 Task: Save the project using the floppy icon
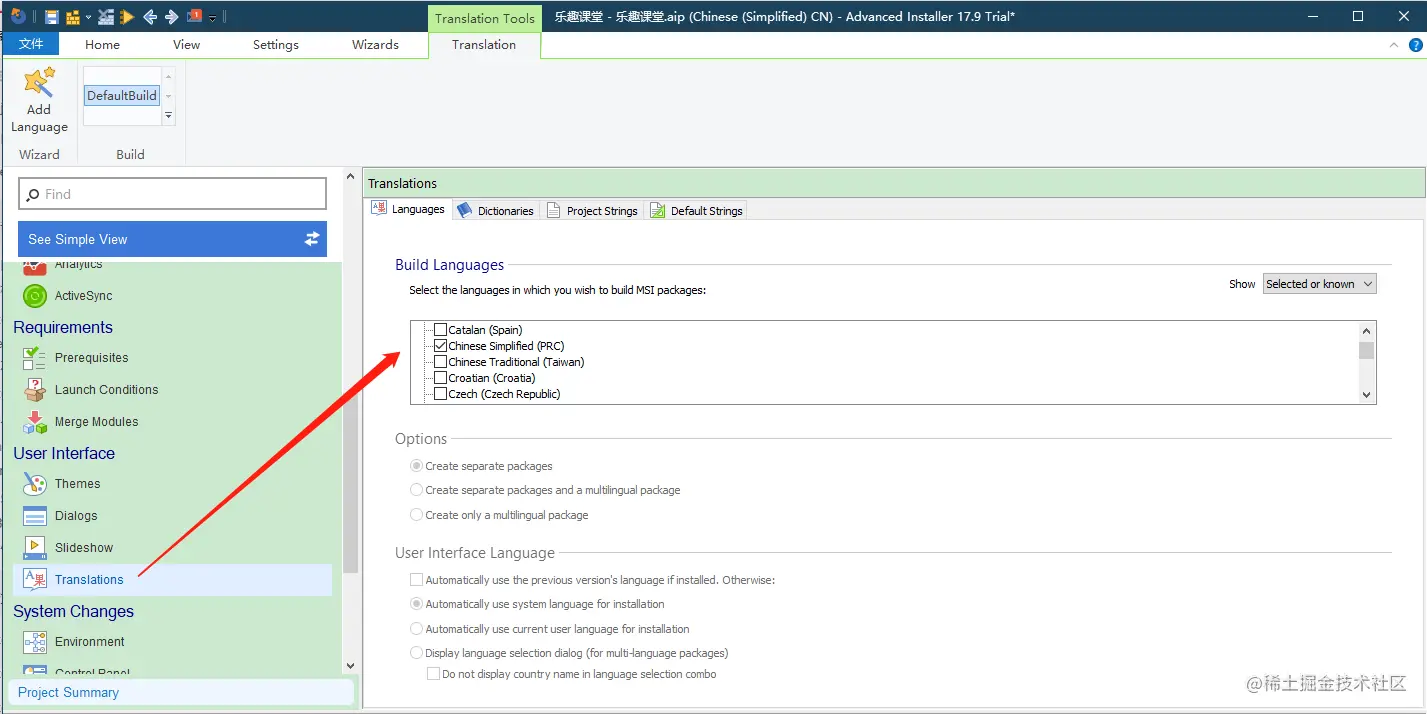pyautogui.click(x=51, y=17)
